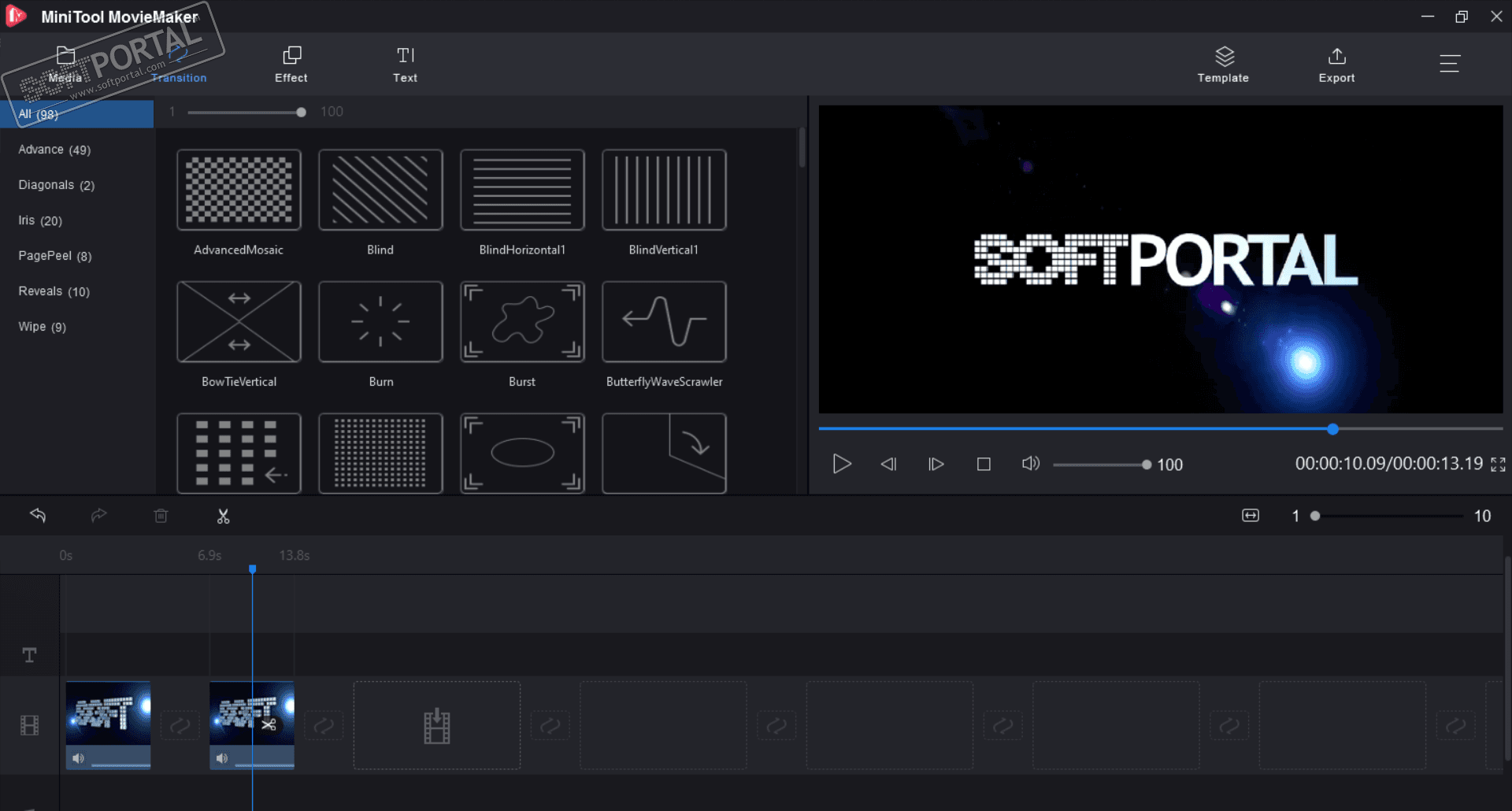Open the Template panel
Screen dimensions: 1512x811
[1223, 65]
